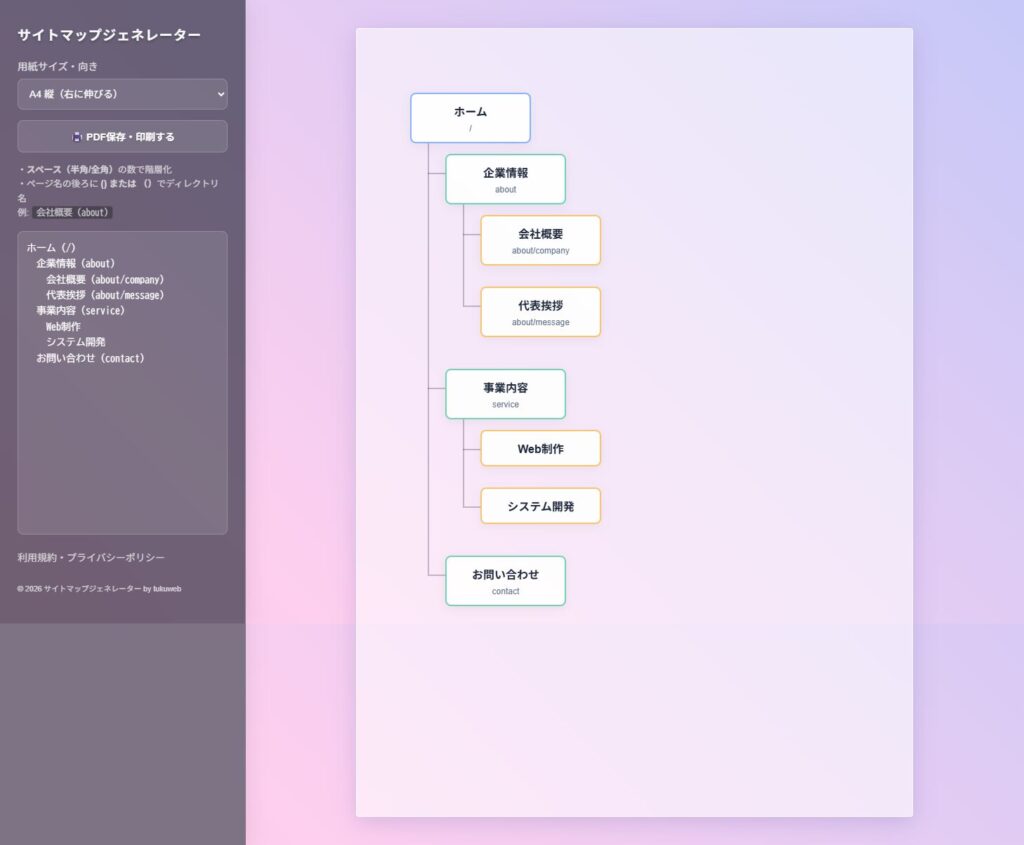Click the サイトマップジェネレーター title heading
The width and height of the screenshot is (1024, 845).
coord(109,35)
